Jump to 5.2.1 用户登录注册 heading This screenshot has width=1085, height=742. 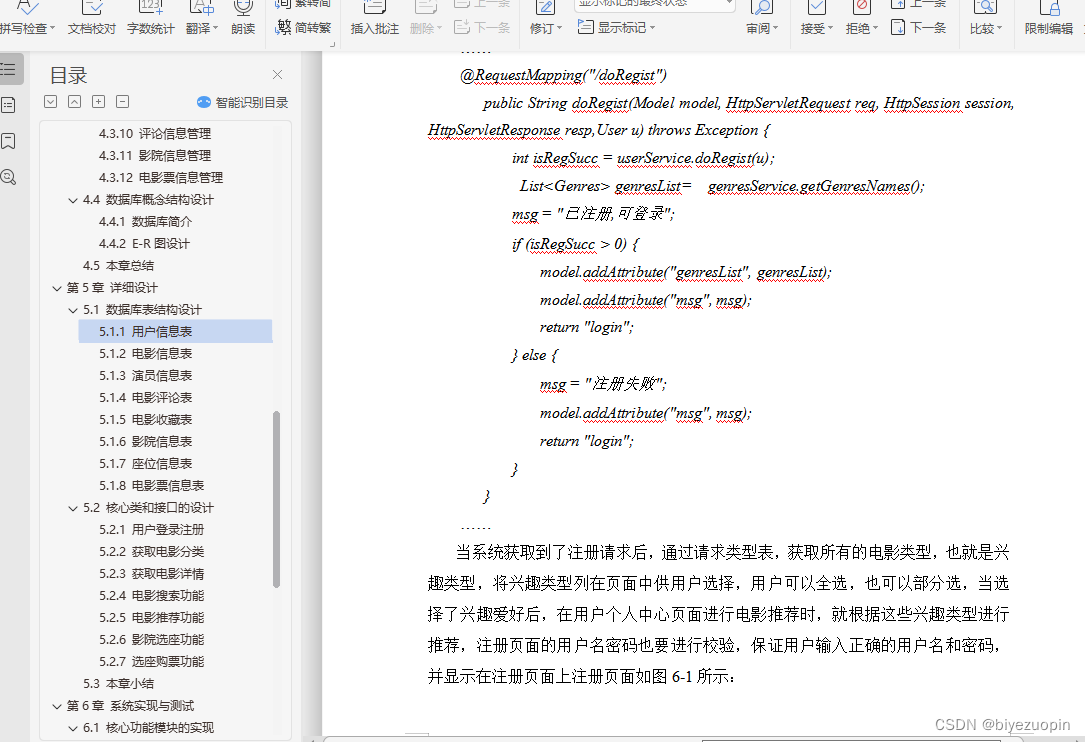pyautogui.click(x=152, y=530)
